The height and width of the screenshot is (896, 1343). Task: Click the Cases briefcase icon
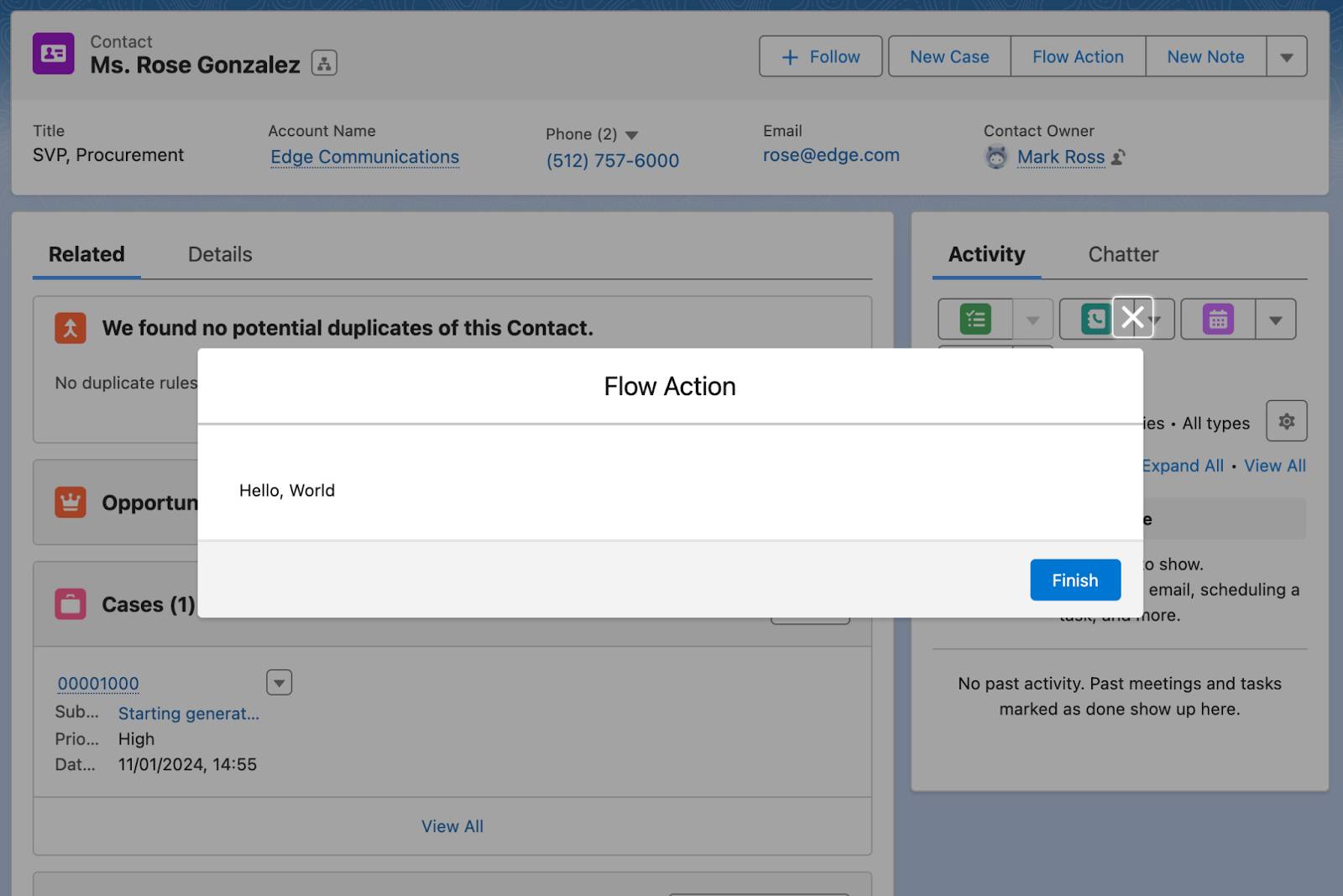pos(71,604)
